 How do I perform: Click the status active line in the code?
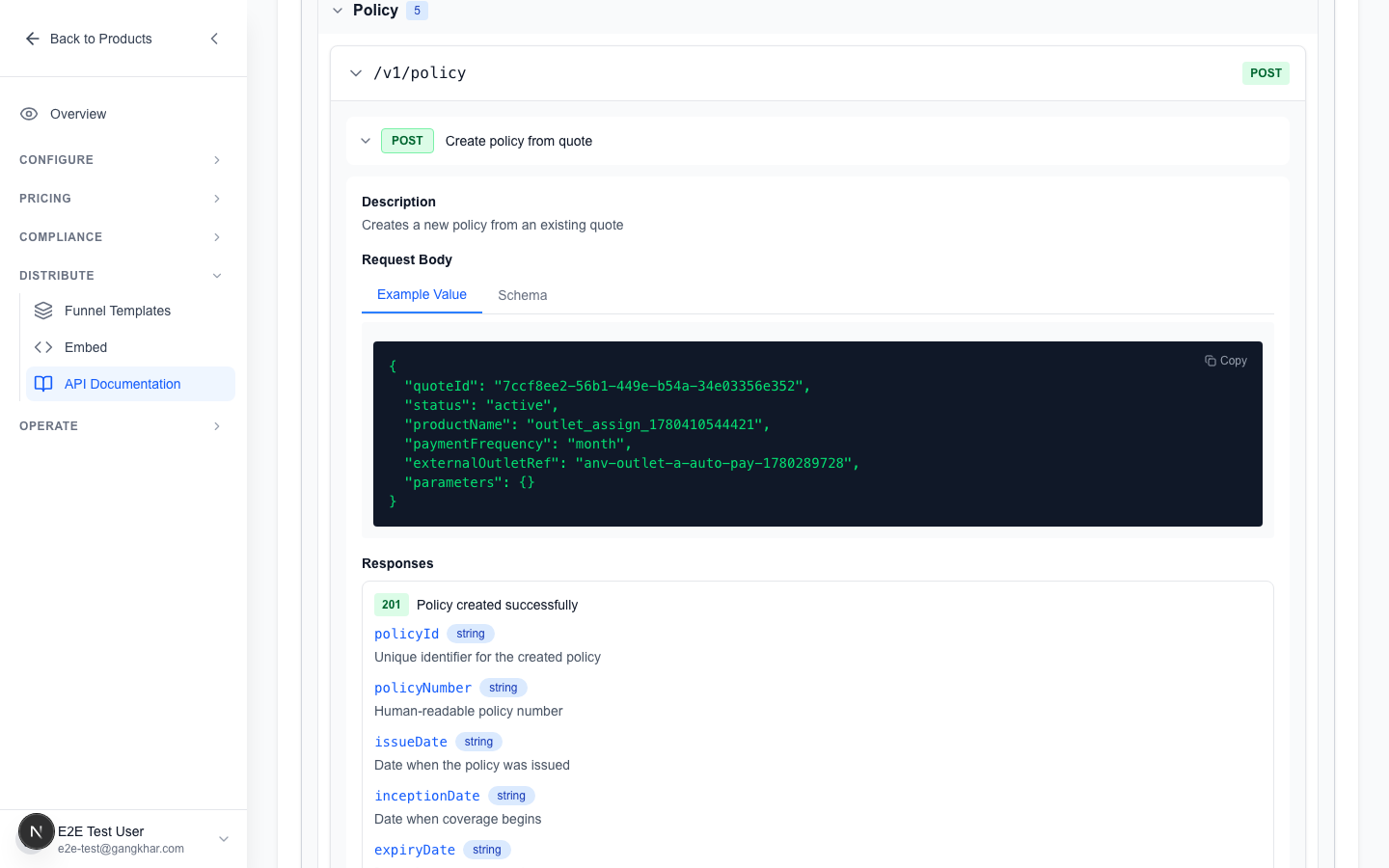481,405
